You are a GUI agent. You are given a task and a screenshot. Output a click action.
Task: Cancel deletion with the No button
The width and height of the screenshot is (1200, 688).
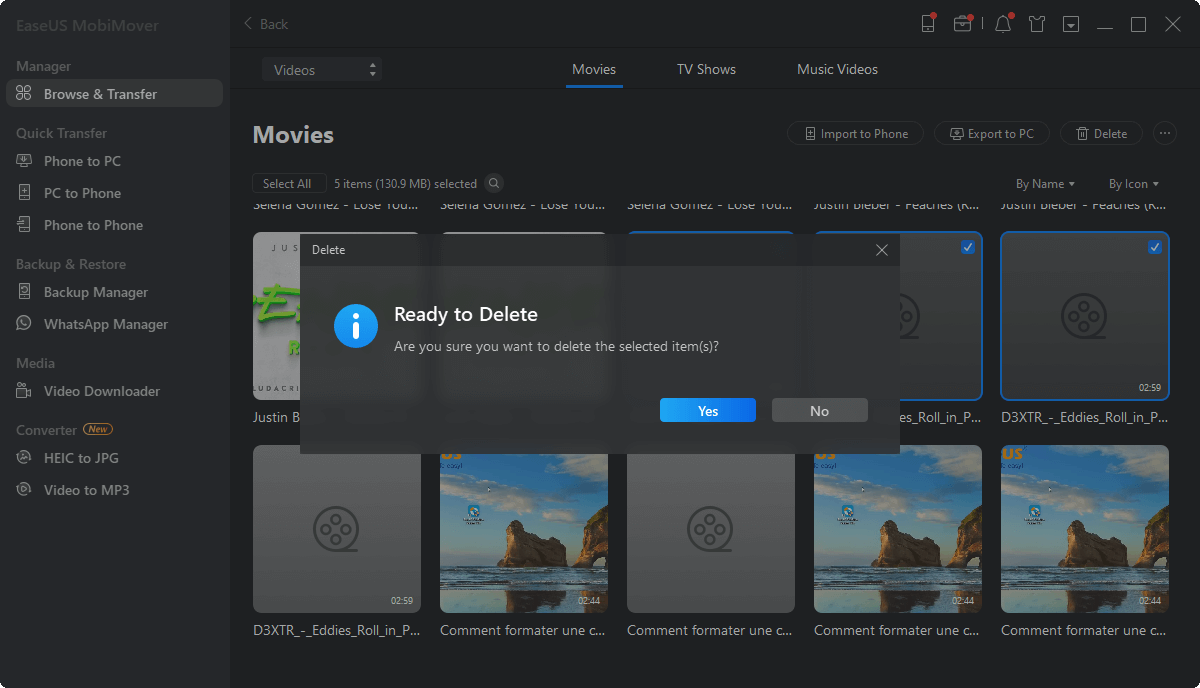819,411
